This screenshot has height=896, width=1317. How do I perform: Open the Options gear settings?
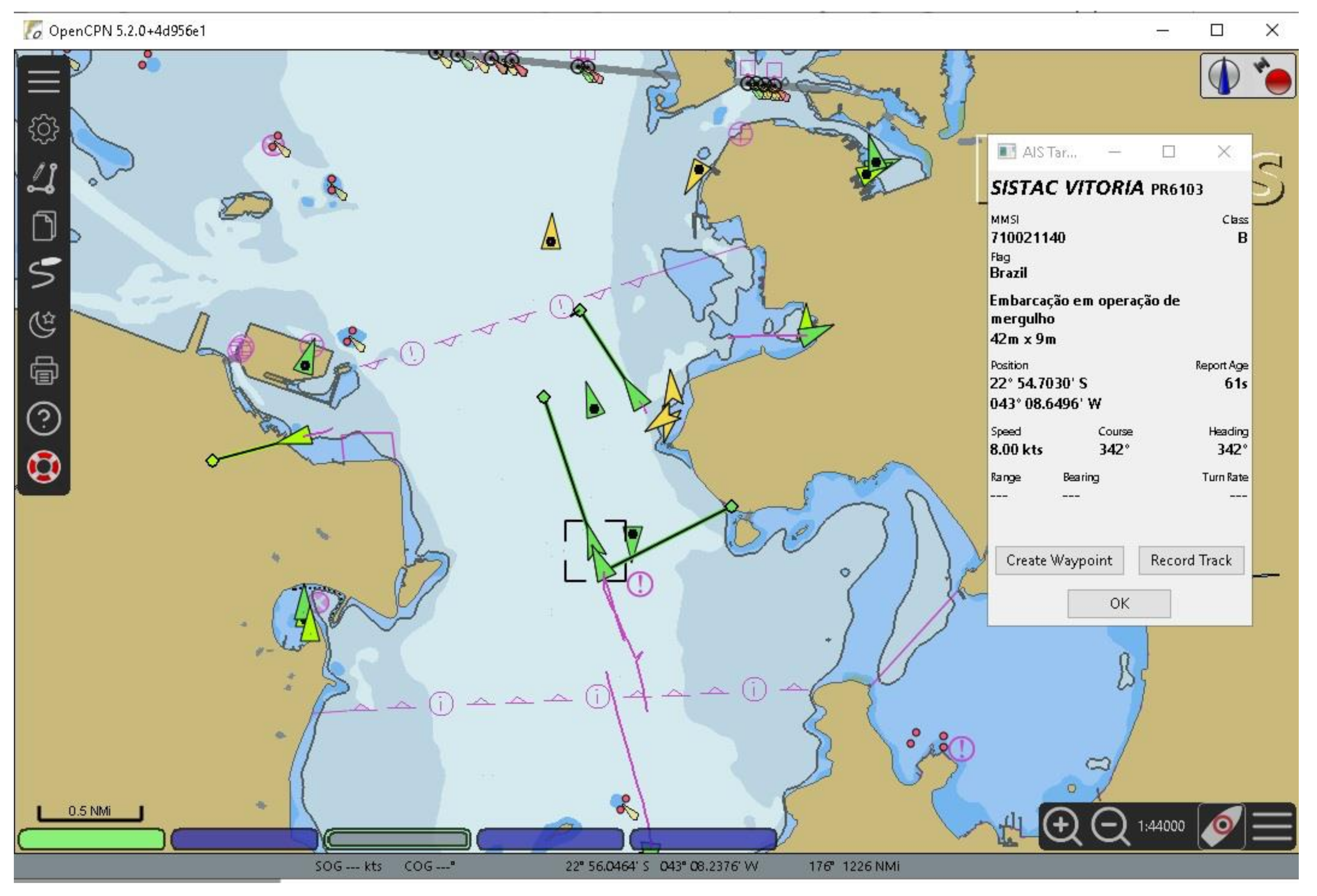pos(43,129)
